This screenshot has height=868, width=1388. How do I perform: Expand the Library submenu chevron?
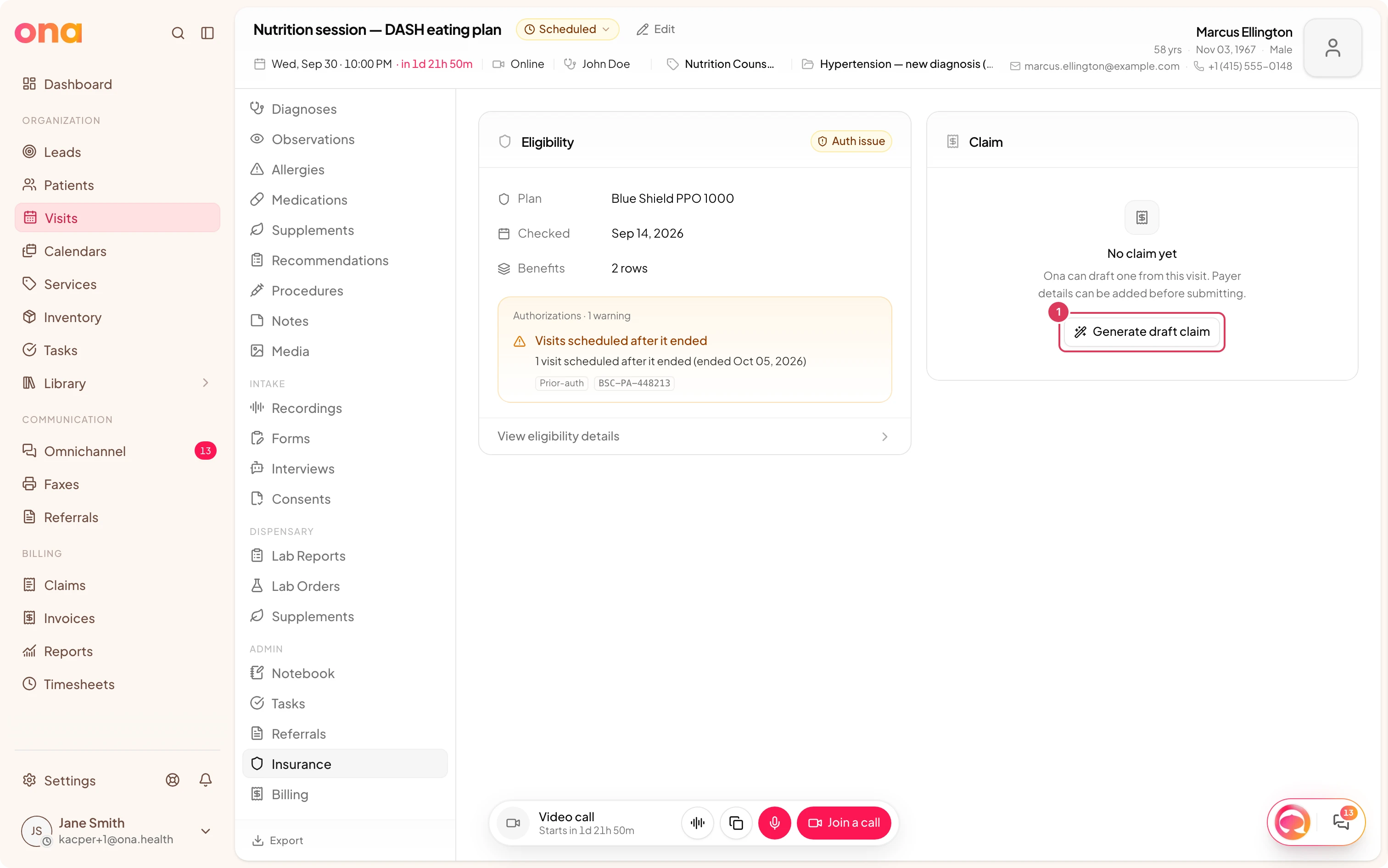206,383
